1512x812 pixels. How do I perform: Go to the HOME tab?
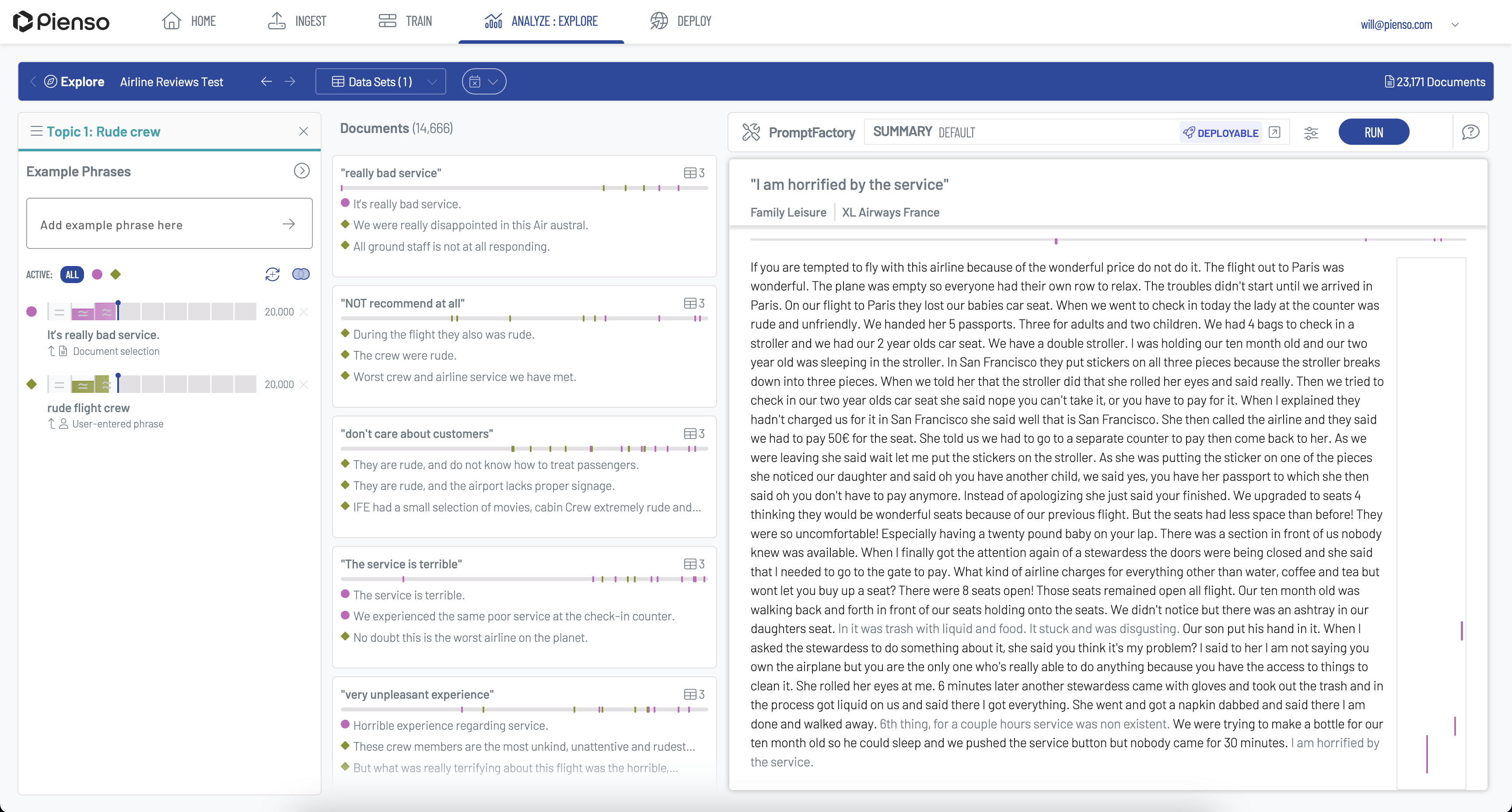[x=189, y=21]
